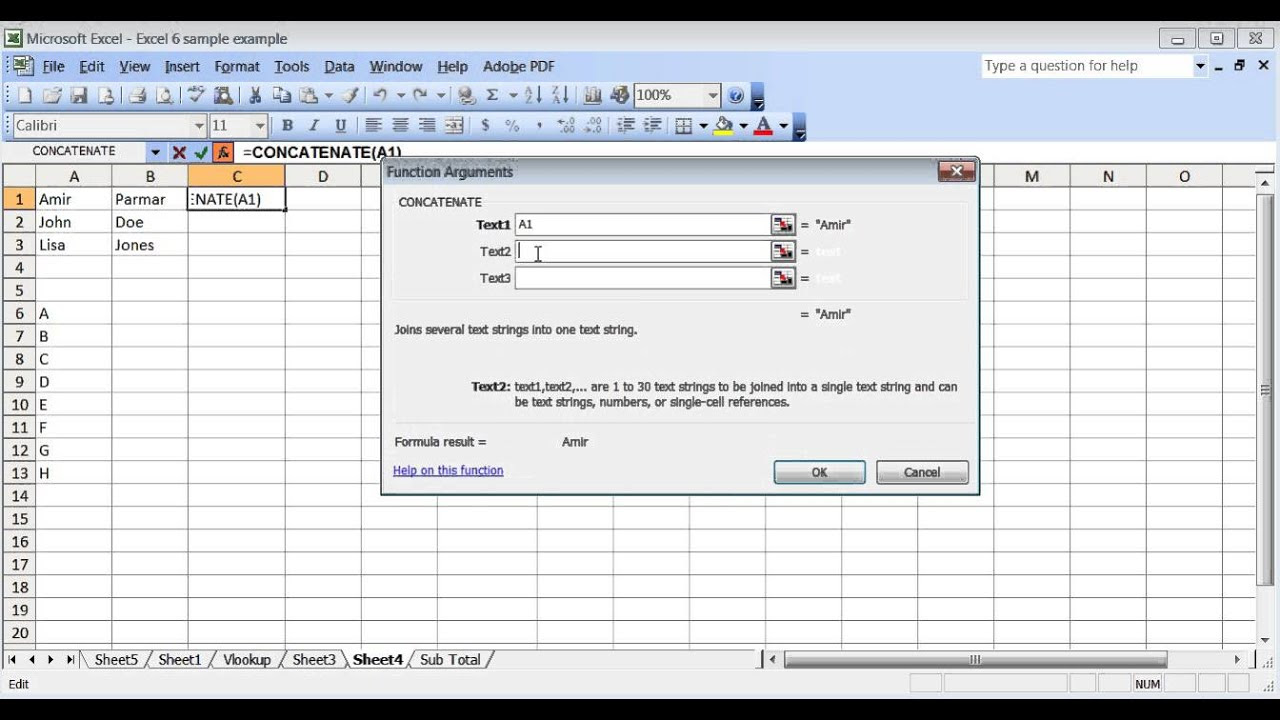The height and width of the screenshot is (720, 1280).
Task: Click the Open file icon
Action: [52, 96]
